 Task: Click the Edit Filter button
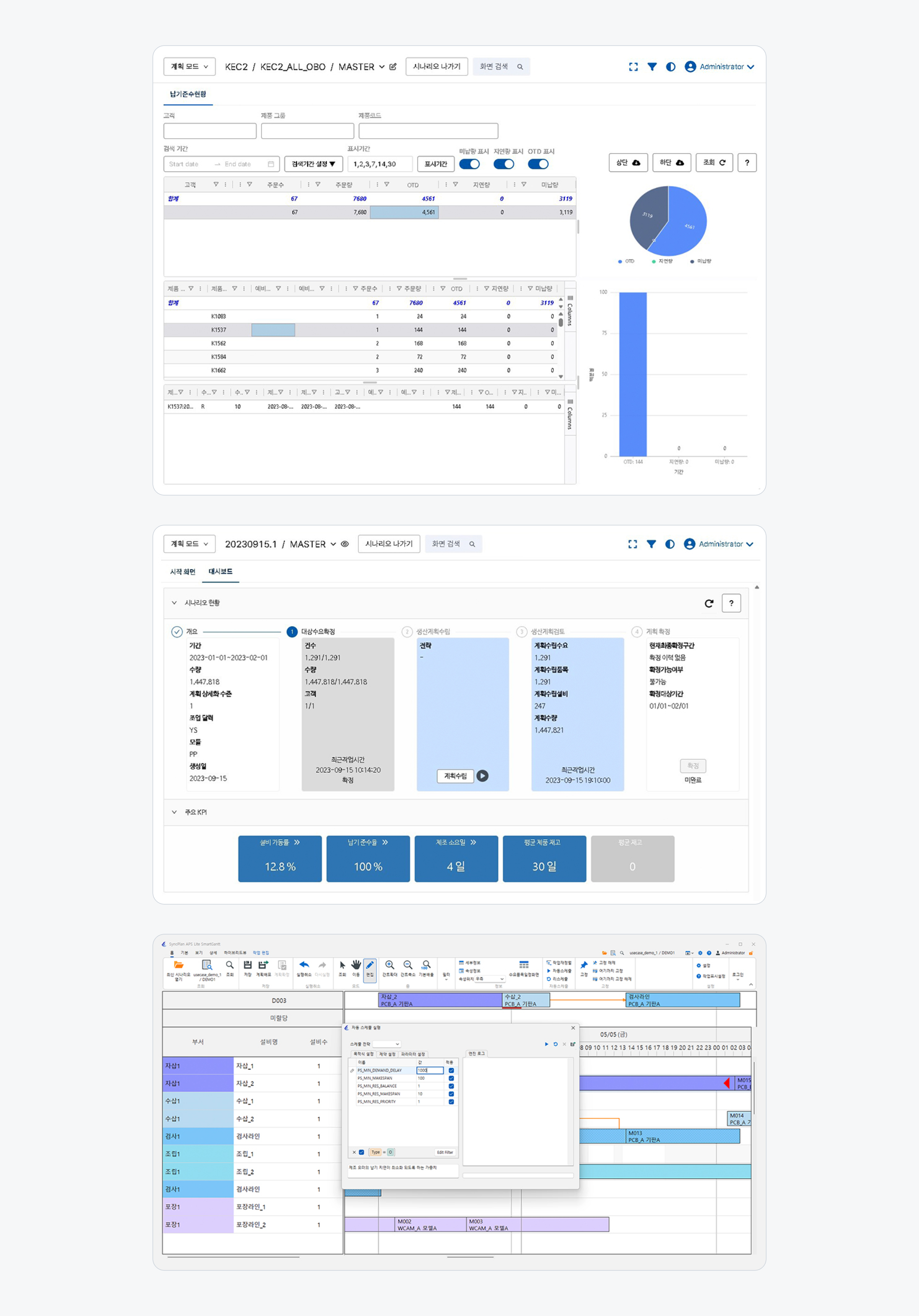[x=445, y=1152]
